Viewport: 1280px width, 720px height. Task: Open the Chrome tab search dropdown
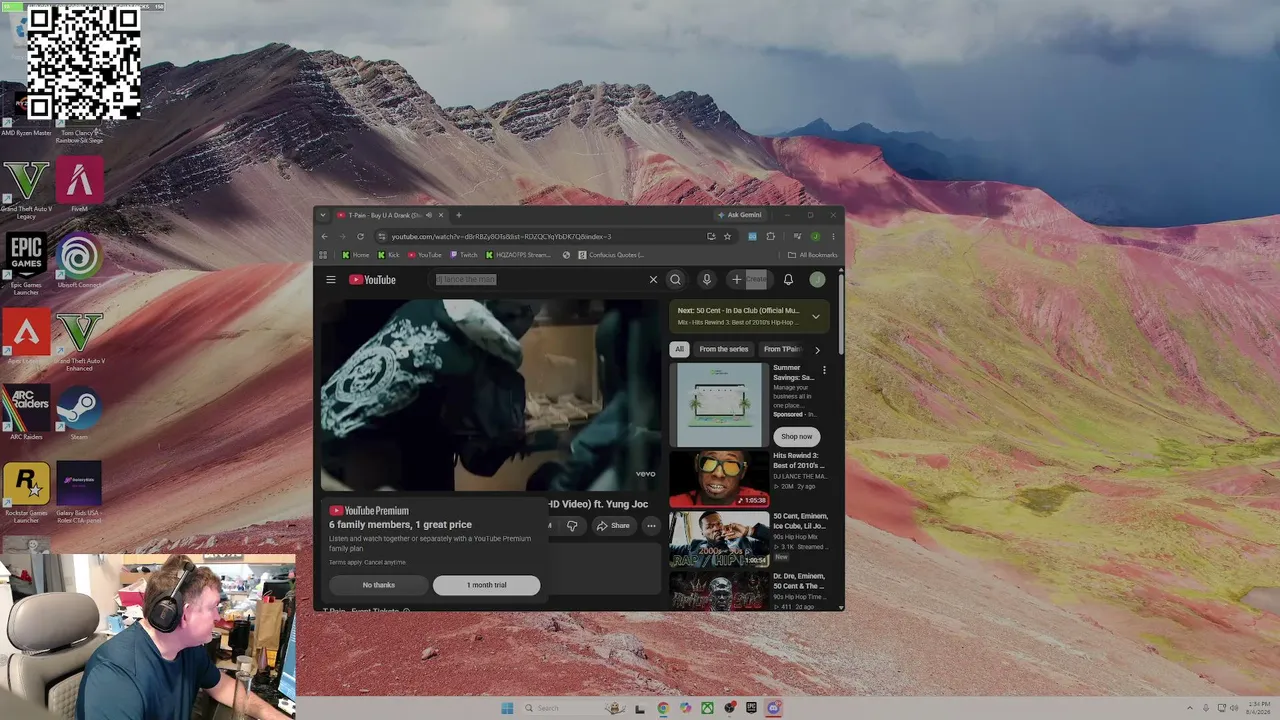[x=323, y=215]
